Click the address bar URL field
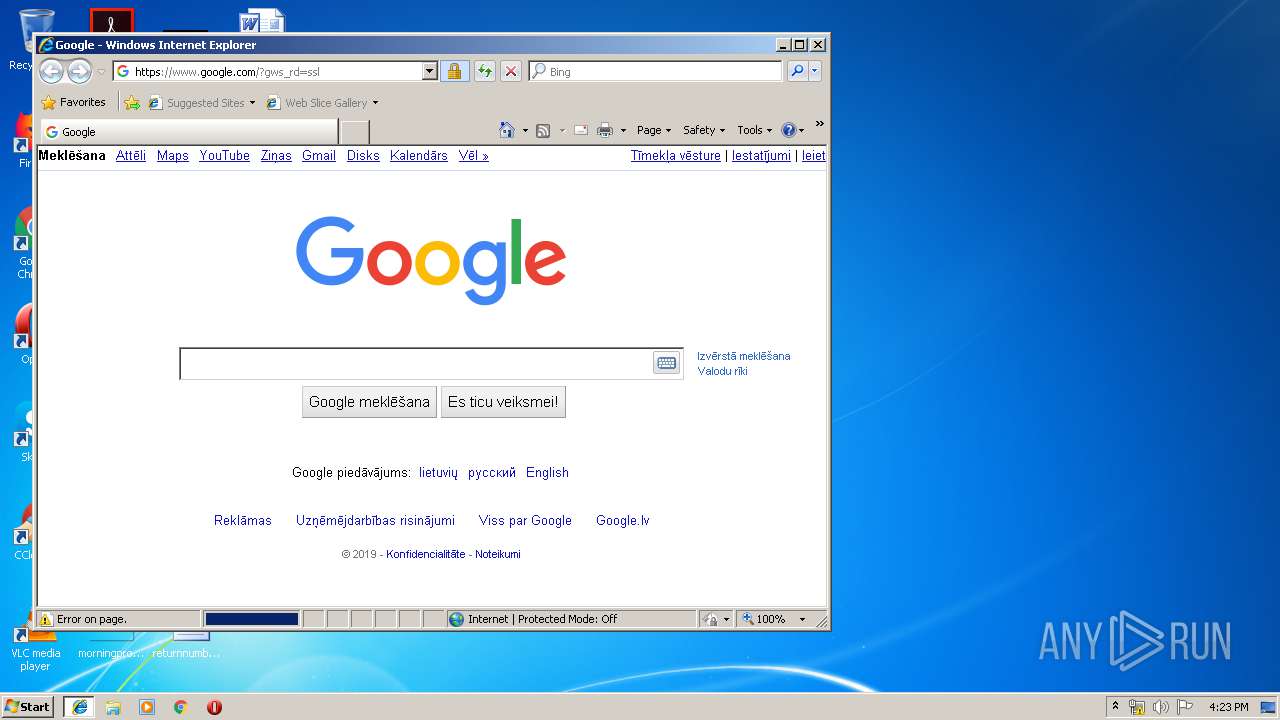The width and height of the screenshot is (1280, 720). [x=267, y=71]
